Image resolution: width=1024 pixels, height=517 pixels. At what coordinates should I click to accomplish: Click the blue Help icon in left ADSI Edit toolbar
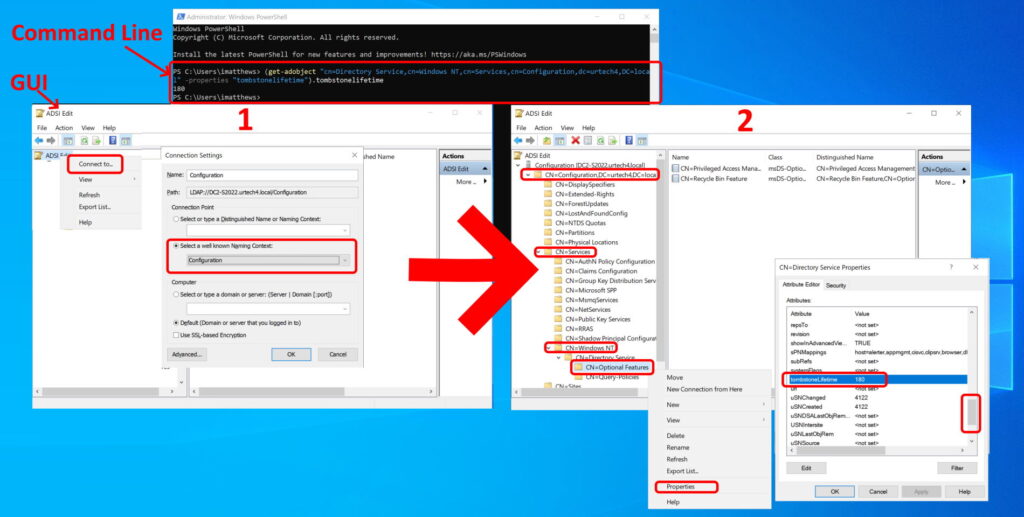coord(112,140)
